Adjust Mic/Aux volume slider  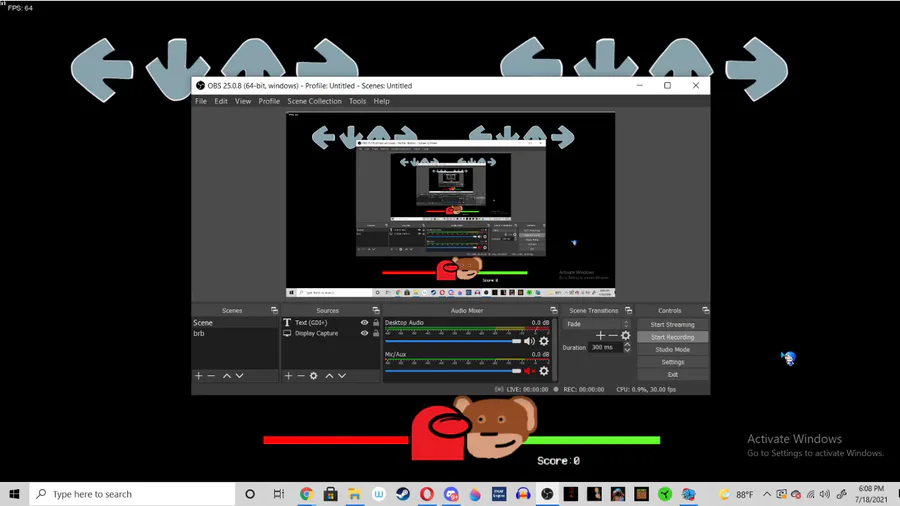[453, 371]
